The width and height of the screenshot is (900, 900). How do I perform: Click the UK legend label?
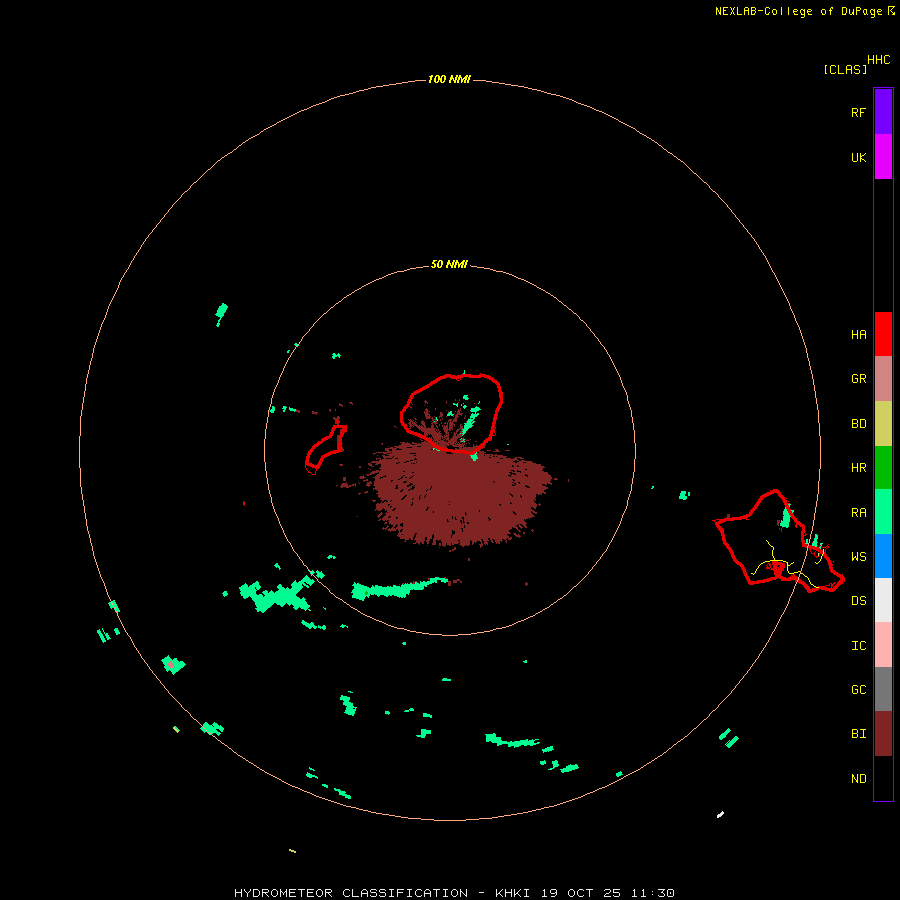[858, 157]
